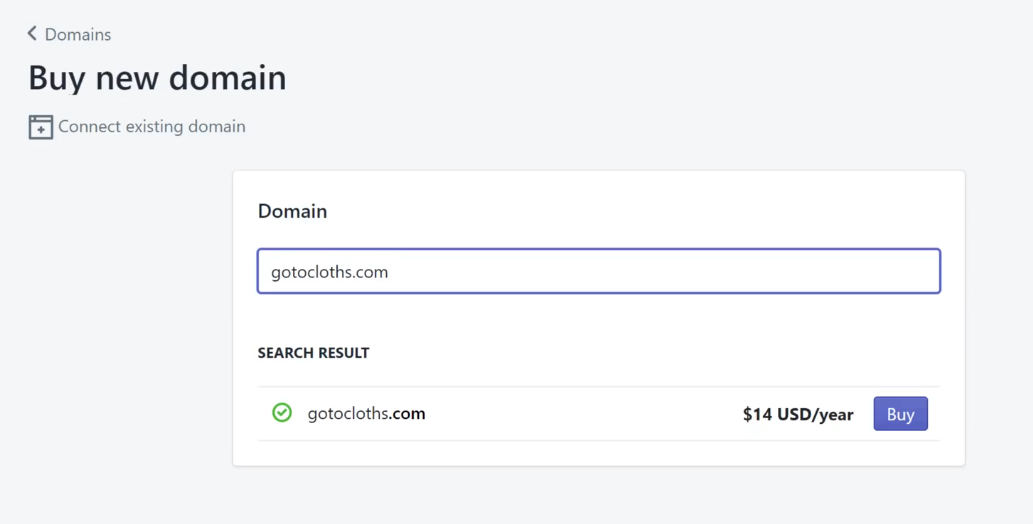Click the green availability checkmark icon

pos(282,413)
